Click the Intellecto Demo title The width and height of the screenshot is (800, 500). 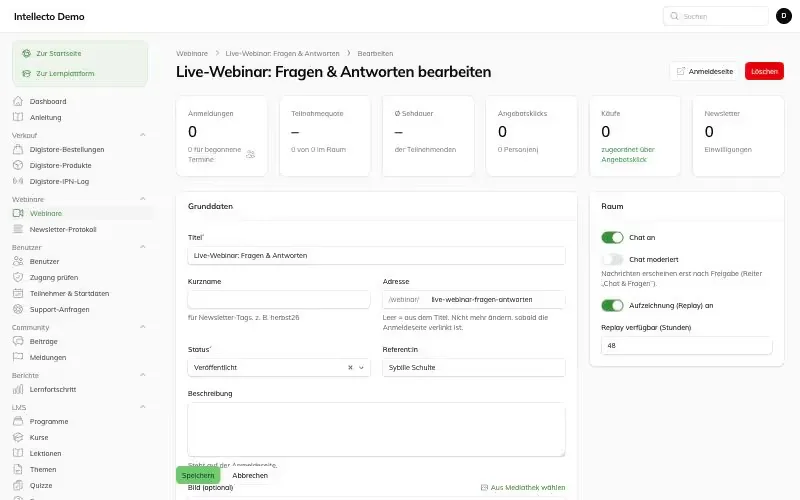[x=49, y=16]
